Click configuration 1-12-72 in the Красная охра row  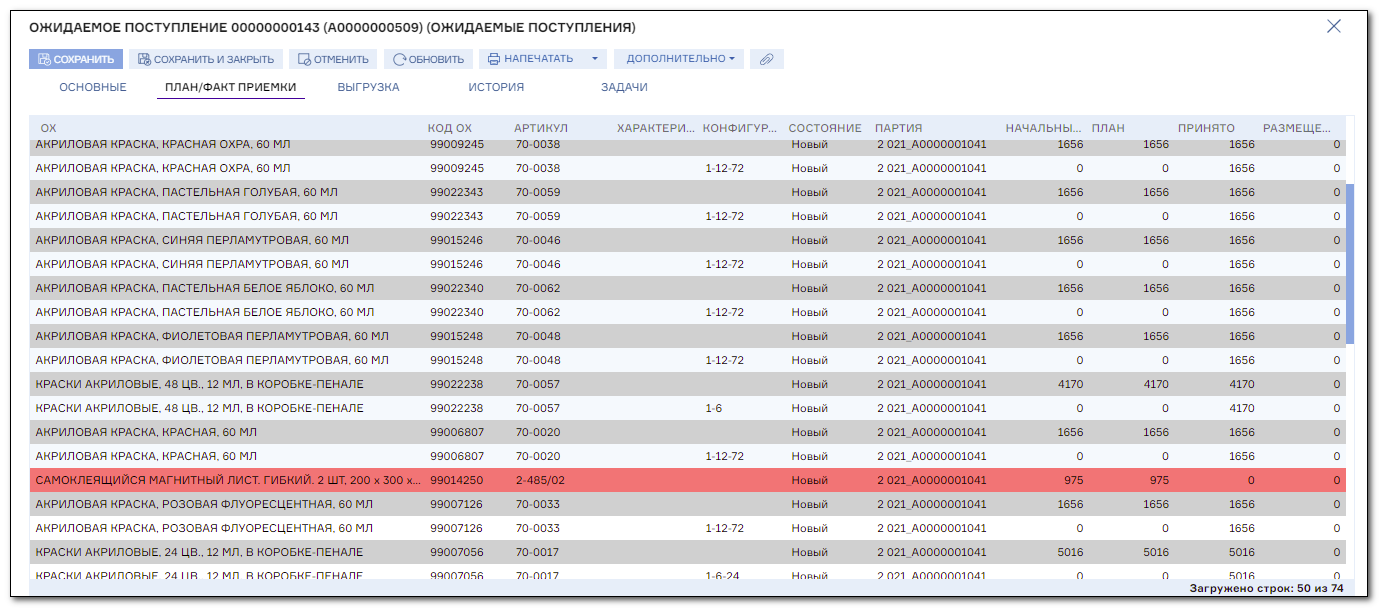click(x=725, y=168)
